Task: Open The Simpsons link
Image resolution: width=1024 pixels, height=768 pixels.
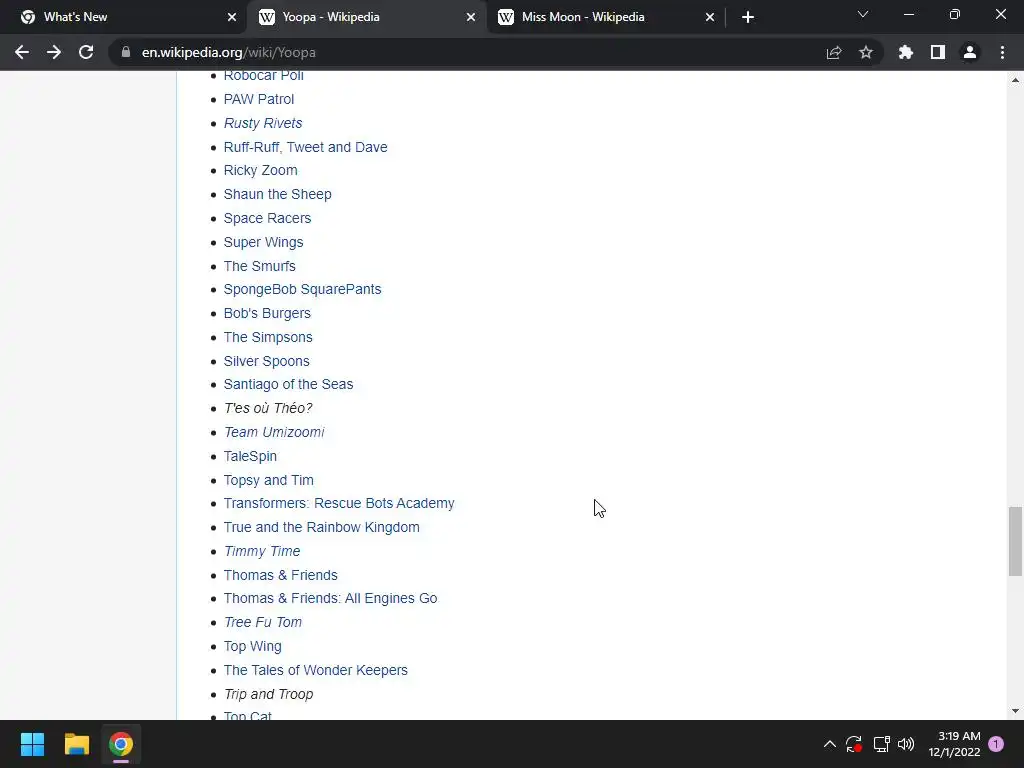Action: tap(268, 337)
